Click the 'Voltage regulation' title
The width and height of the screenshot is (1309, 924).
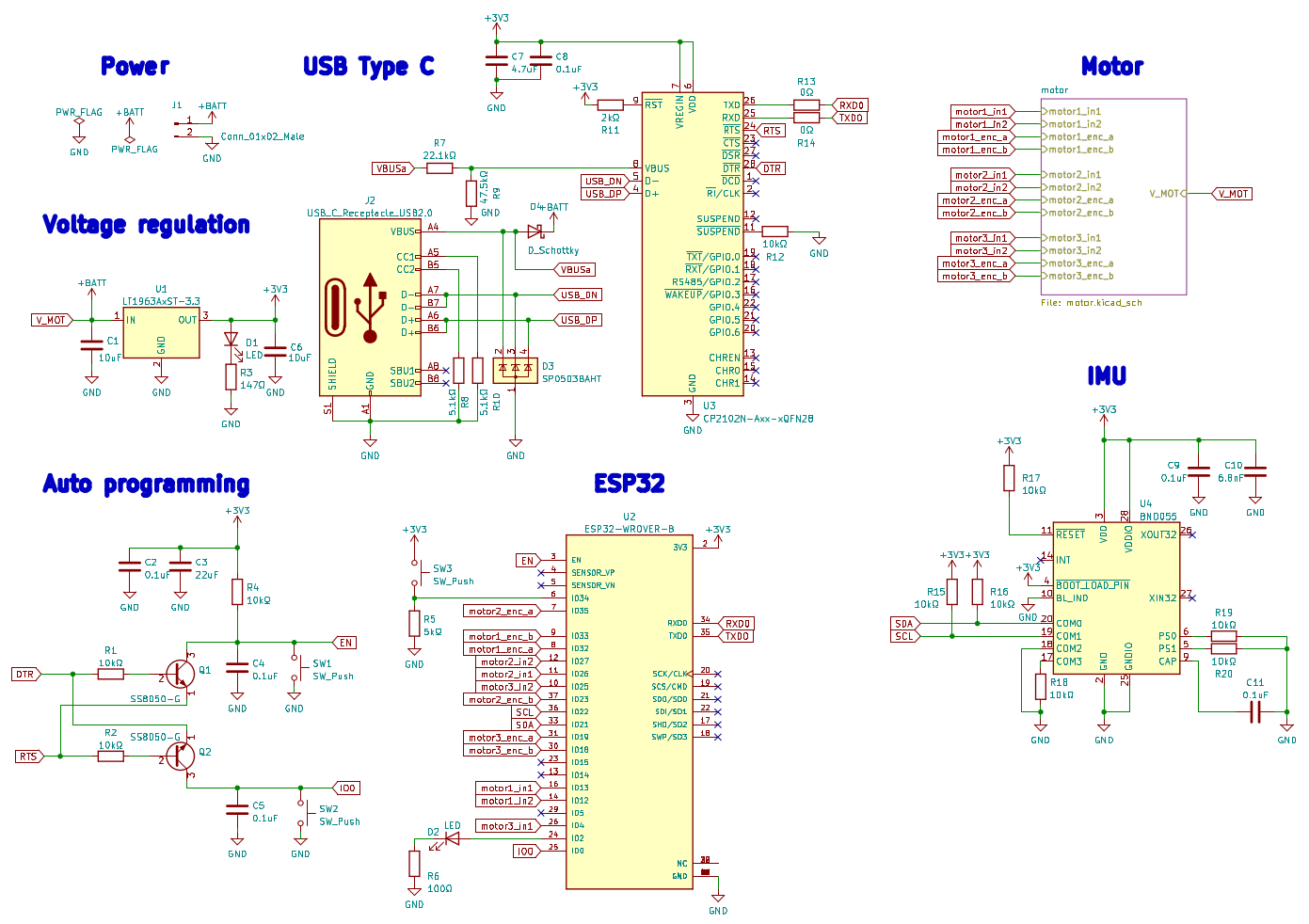pos(147,225)
